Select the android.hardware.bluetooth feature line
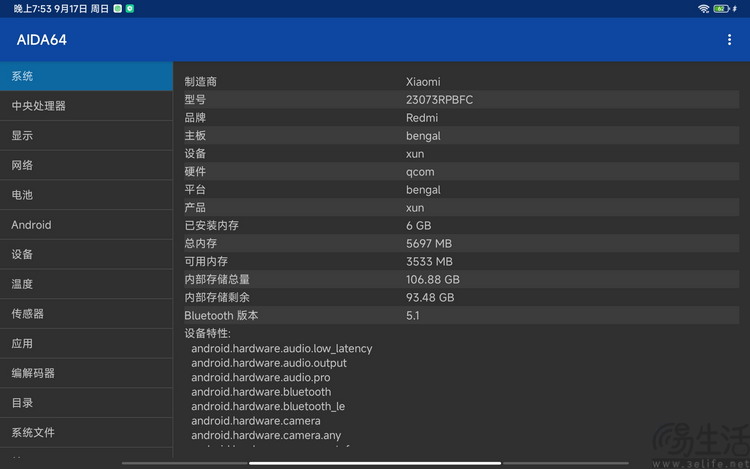This screenshot has width=750, height=469. 261,392
